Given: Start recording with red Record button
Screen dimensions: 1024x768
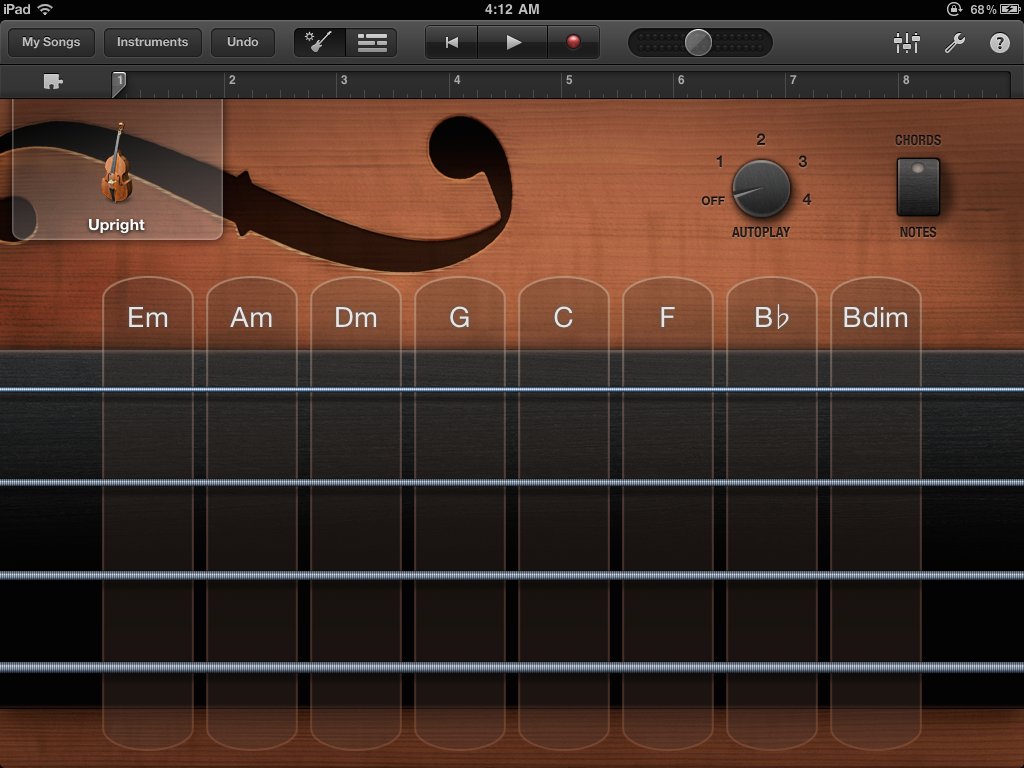Looking at the screenshot, I should tap(573, 42).
